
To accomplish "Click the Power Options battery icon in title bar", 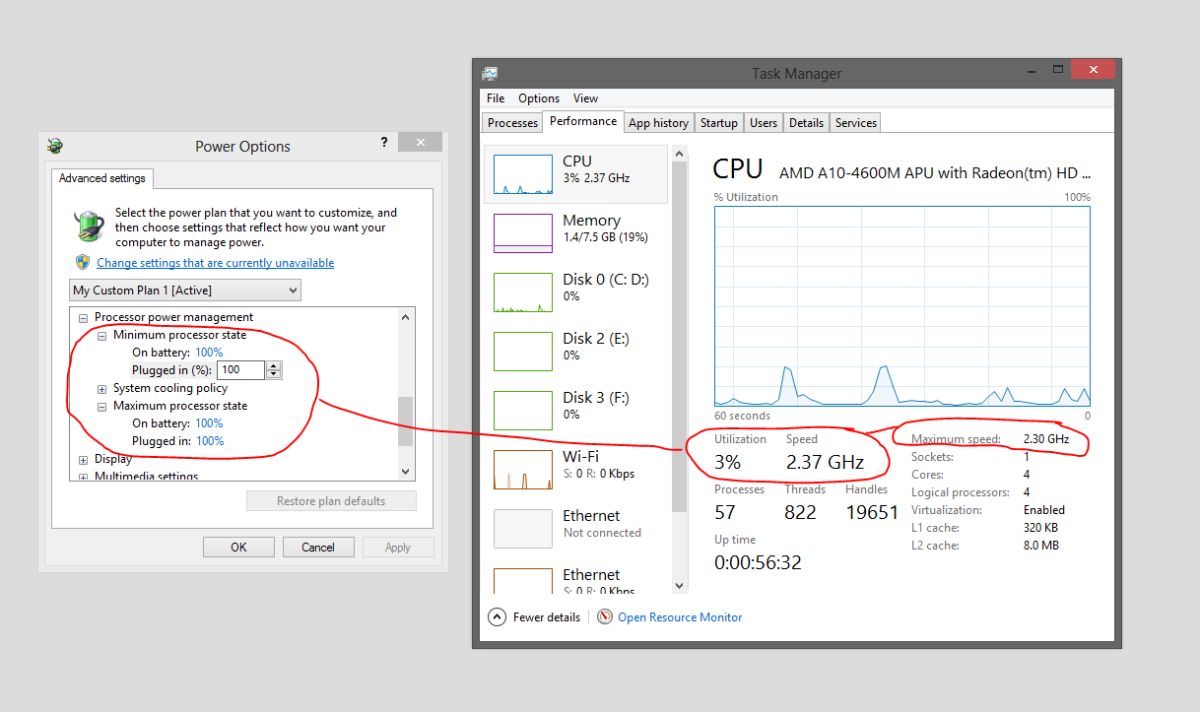I will click(55, 146).
